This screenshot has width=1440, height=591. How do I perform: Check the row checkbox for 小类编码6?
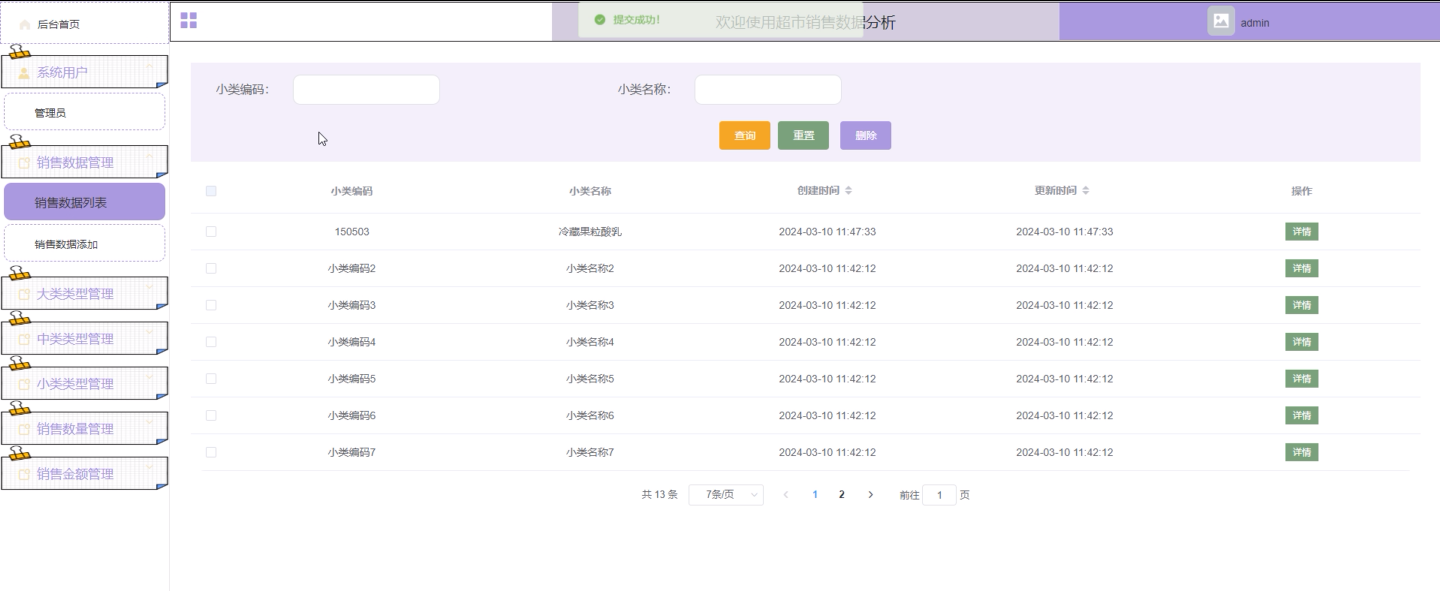[211, 415]
